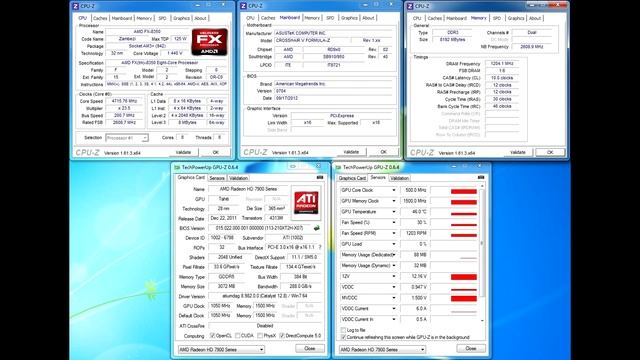The image size is (640, 360).
Task: Click the AMD Radeon HD 7900 Series name field
Action: coord(248,189)
